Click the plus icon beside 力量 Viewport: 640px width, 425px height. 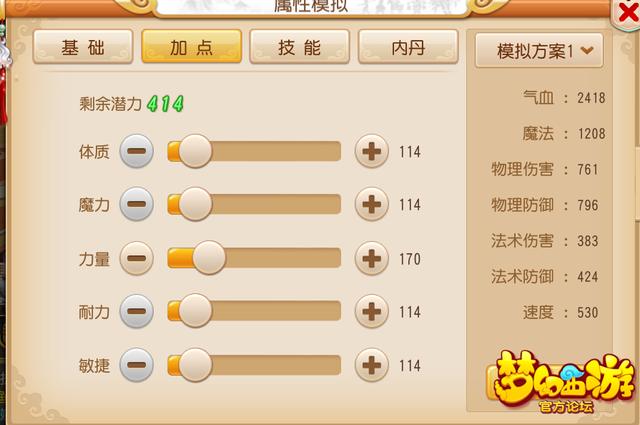coord(371,258)
